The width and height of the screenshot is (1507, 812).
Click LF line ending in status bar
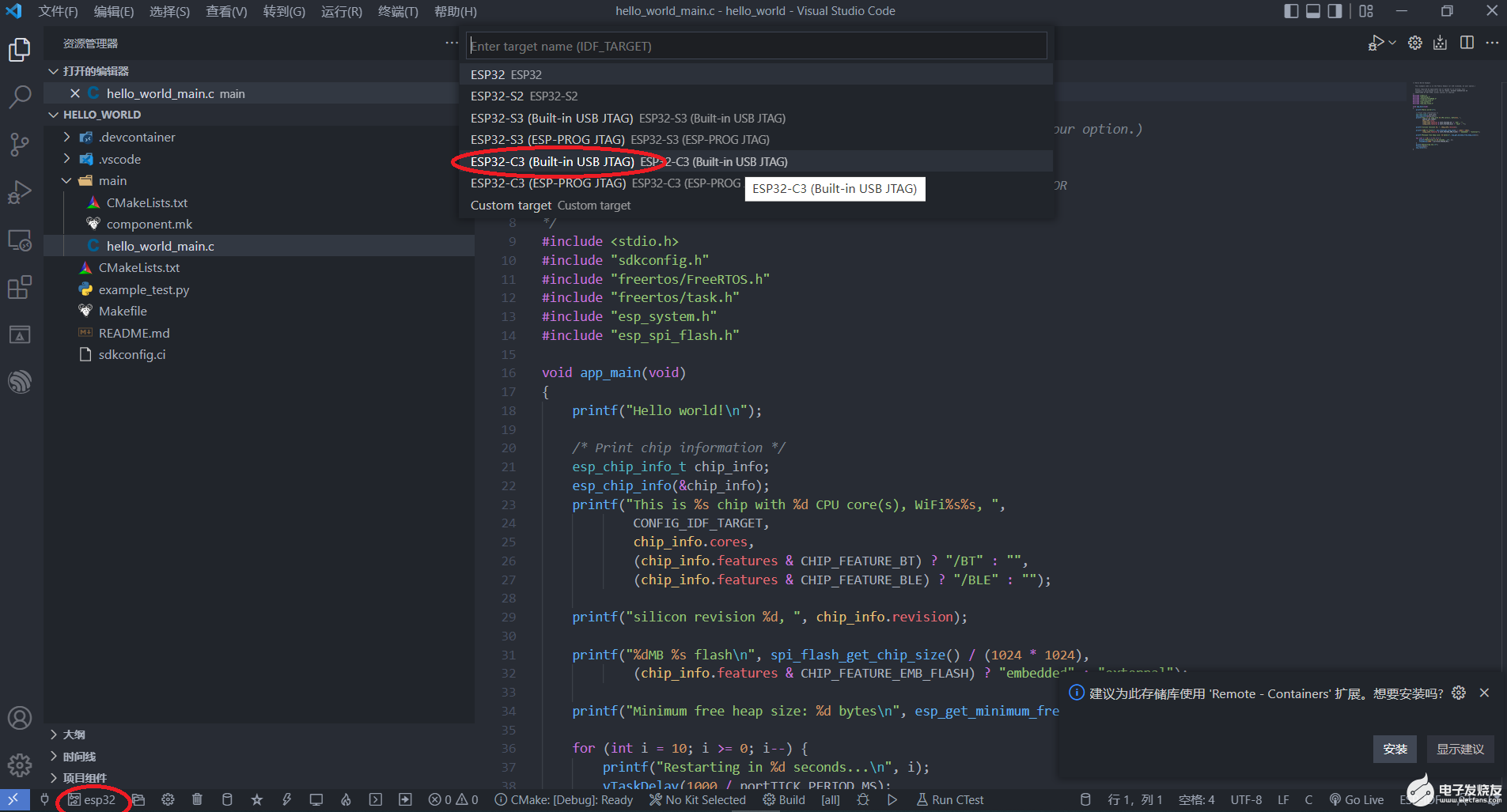tap(1283, 799)
